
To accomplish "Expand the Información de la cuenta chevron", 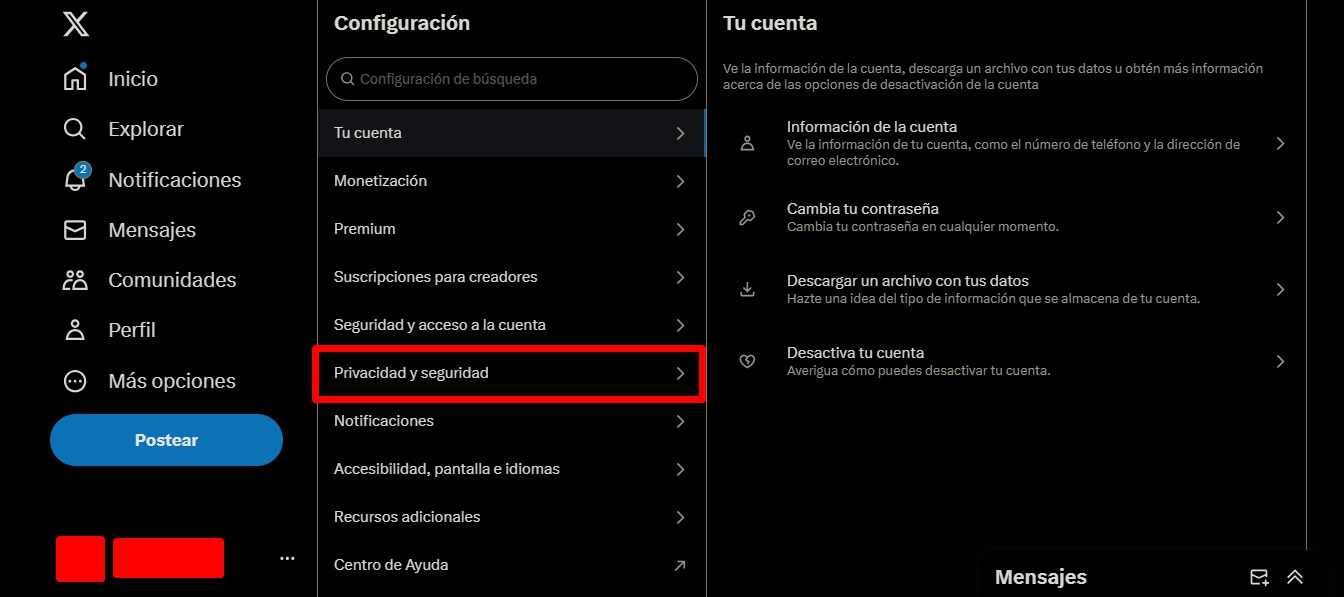I will [x=1280, y=144].
